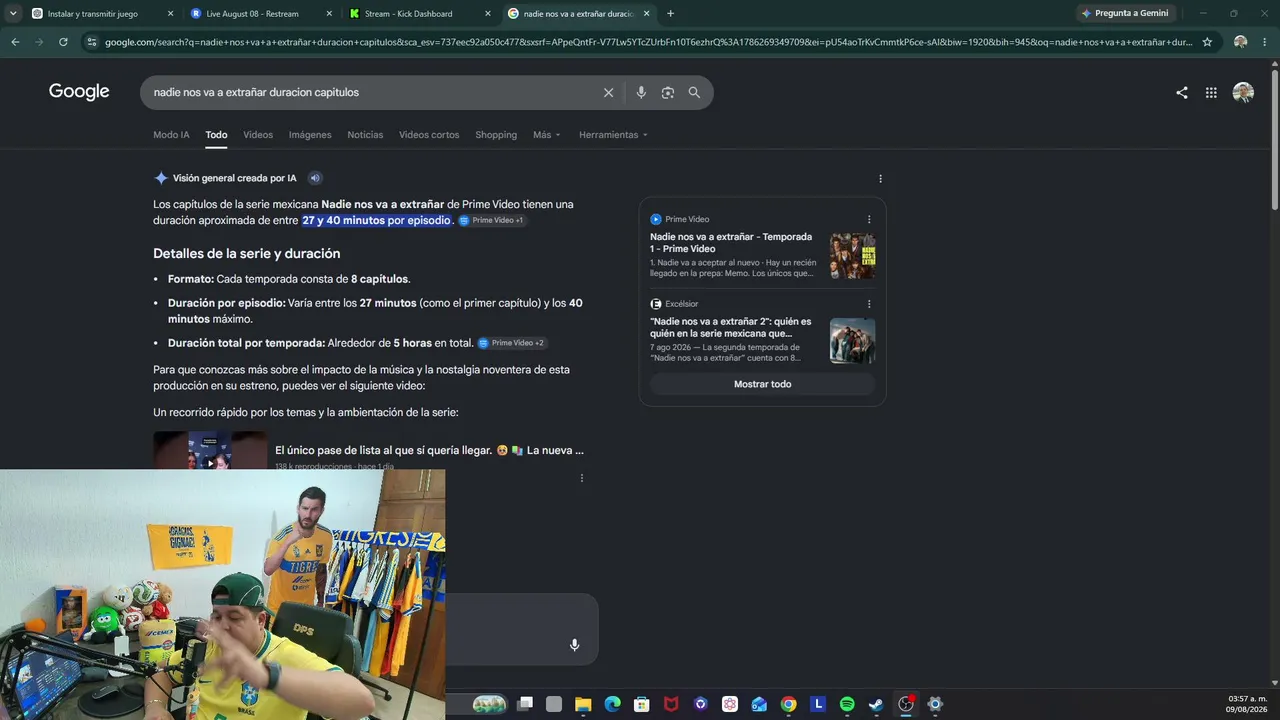
Task: Reload the current page
Action: [x=63, y=42]
